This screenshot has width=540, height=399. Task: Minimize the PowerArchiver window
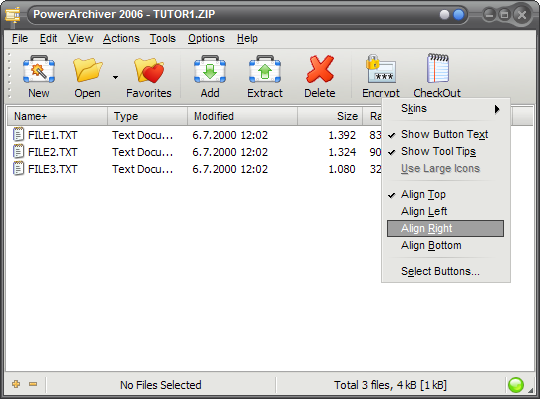489,15
